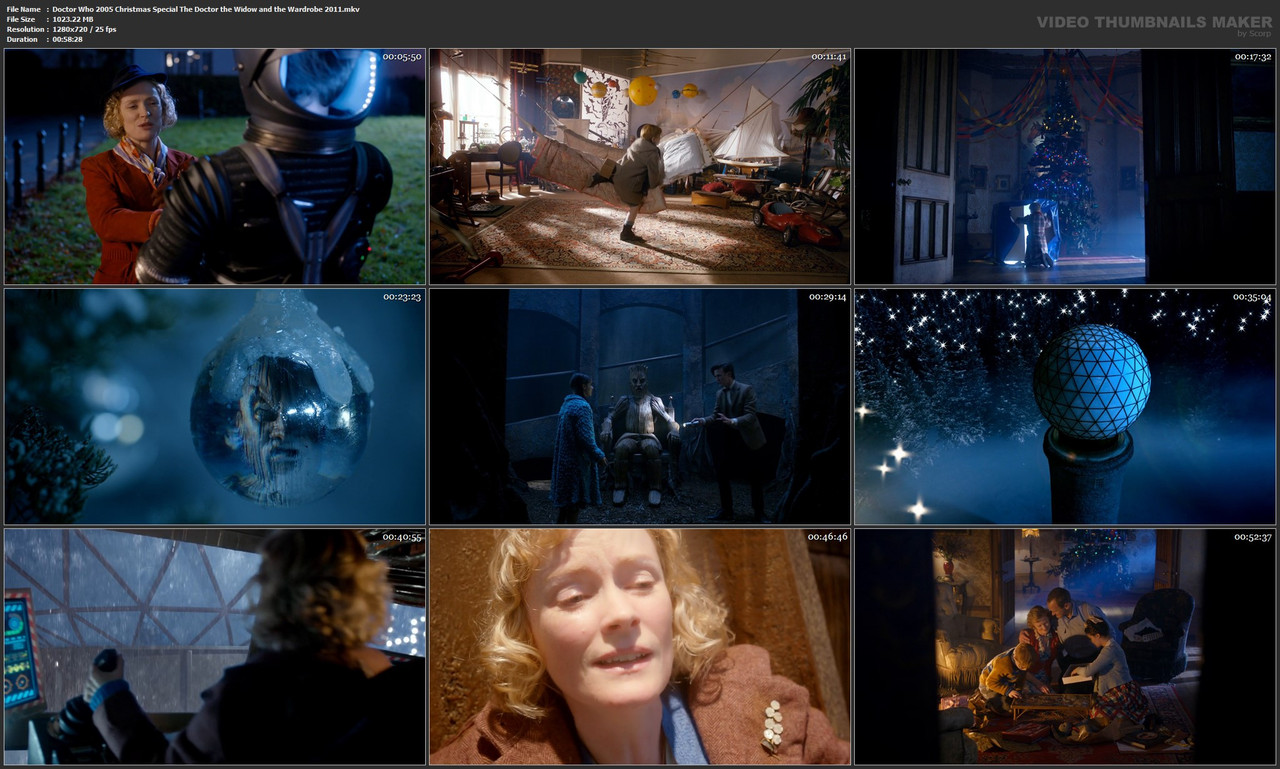Screen dimensions: 1280x769
Task: Select the cockpit scene thumbnail at 00:40:55
Action: (x=214, y=645)
